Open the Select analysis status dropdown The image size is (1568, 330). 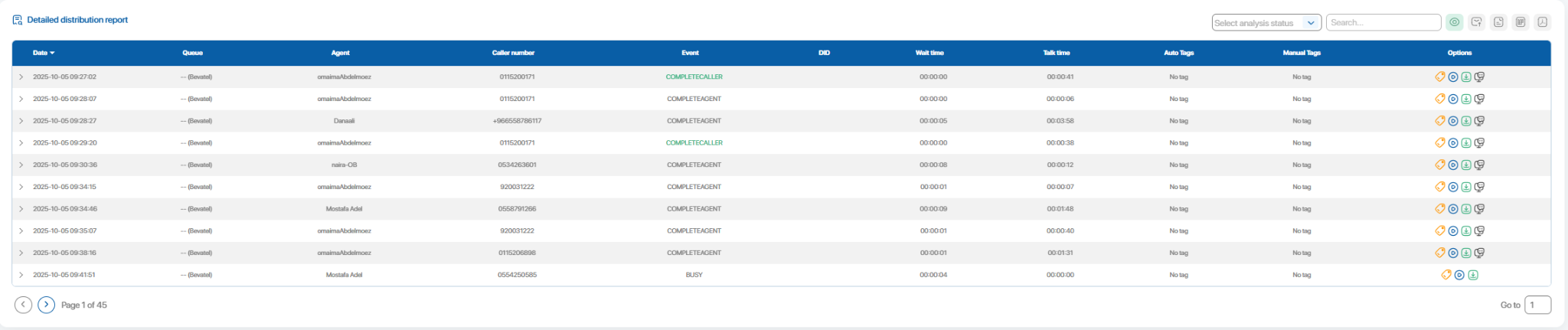pyautogui.click(x=1266, y=23)
